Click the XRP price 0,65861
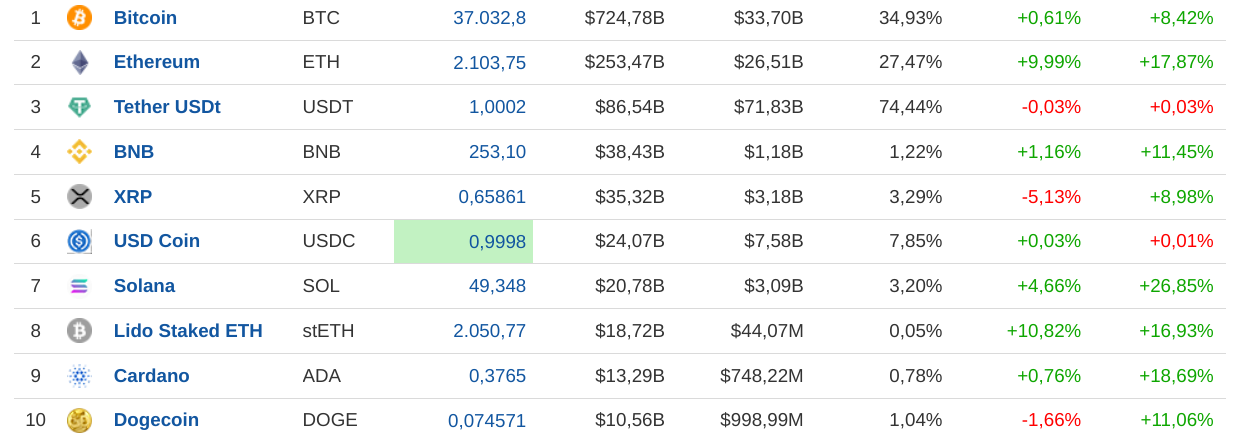 pos(492,197)
